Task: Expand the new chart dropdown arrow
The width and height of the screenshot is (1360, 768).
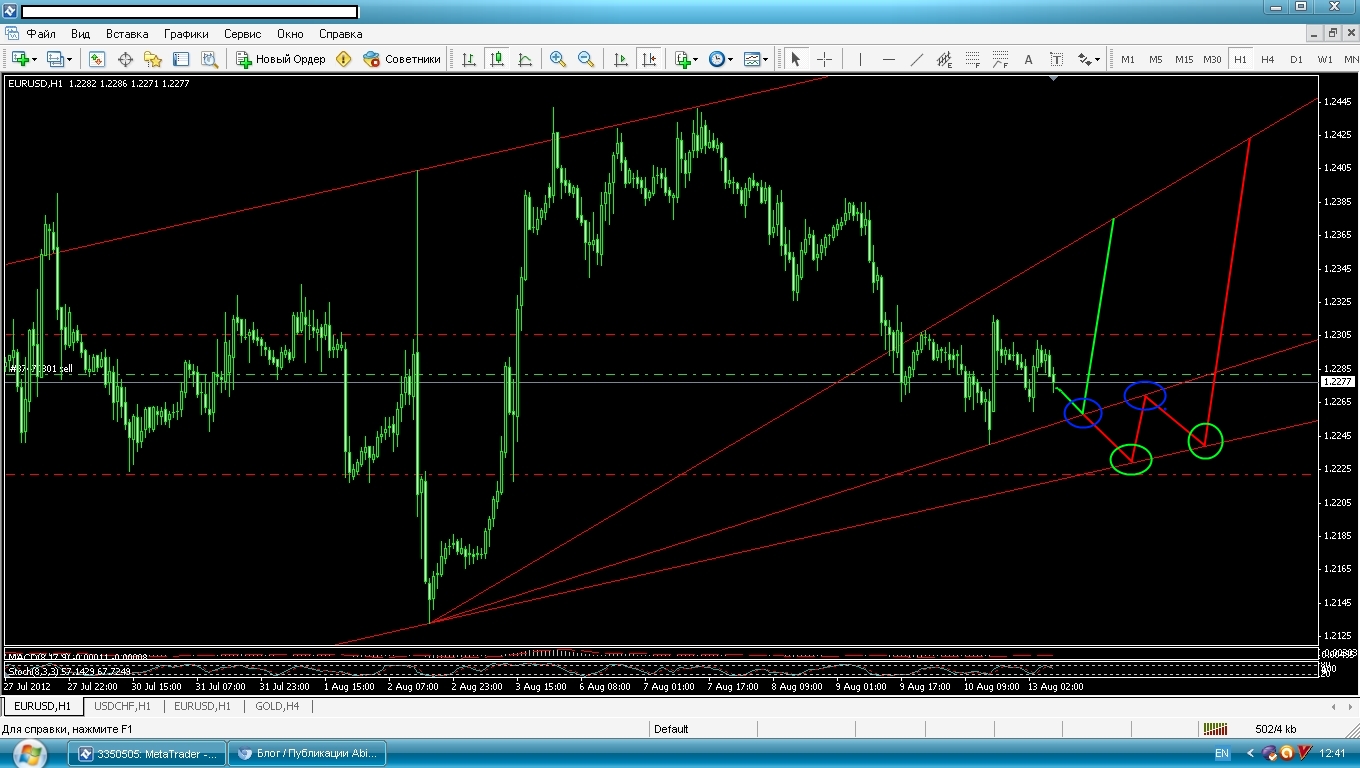Action: point(36,60)
